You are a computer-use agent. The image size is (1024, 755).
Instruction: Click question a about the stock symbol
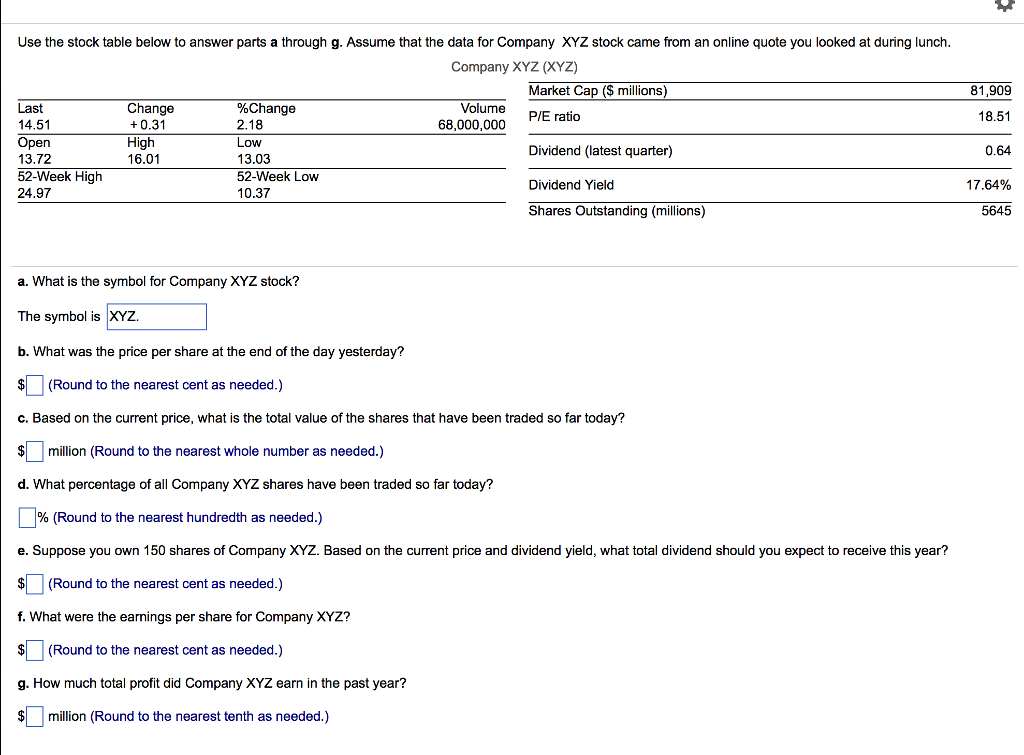(x=159, y=281)
